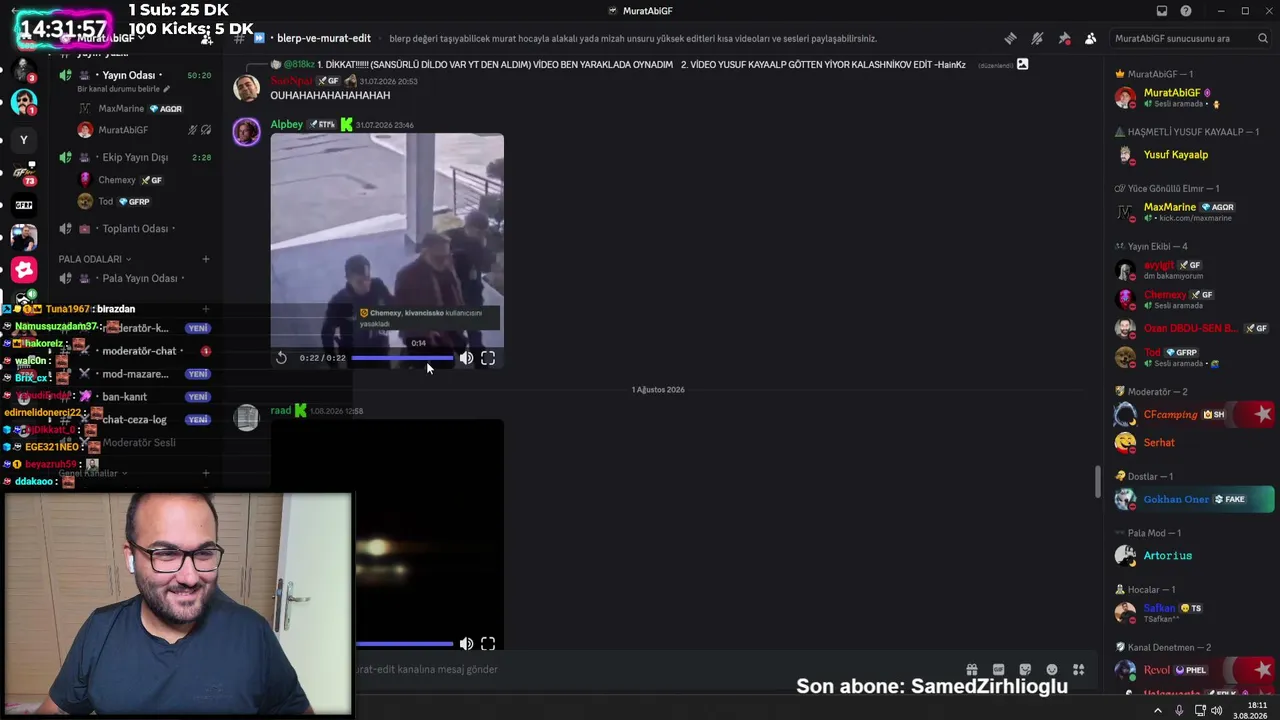Join the Ekip Yayın Dışı voice channel
Viewport: 1280px width, 720px height.
click(134, 157)
